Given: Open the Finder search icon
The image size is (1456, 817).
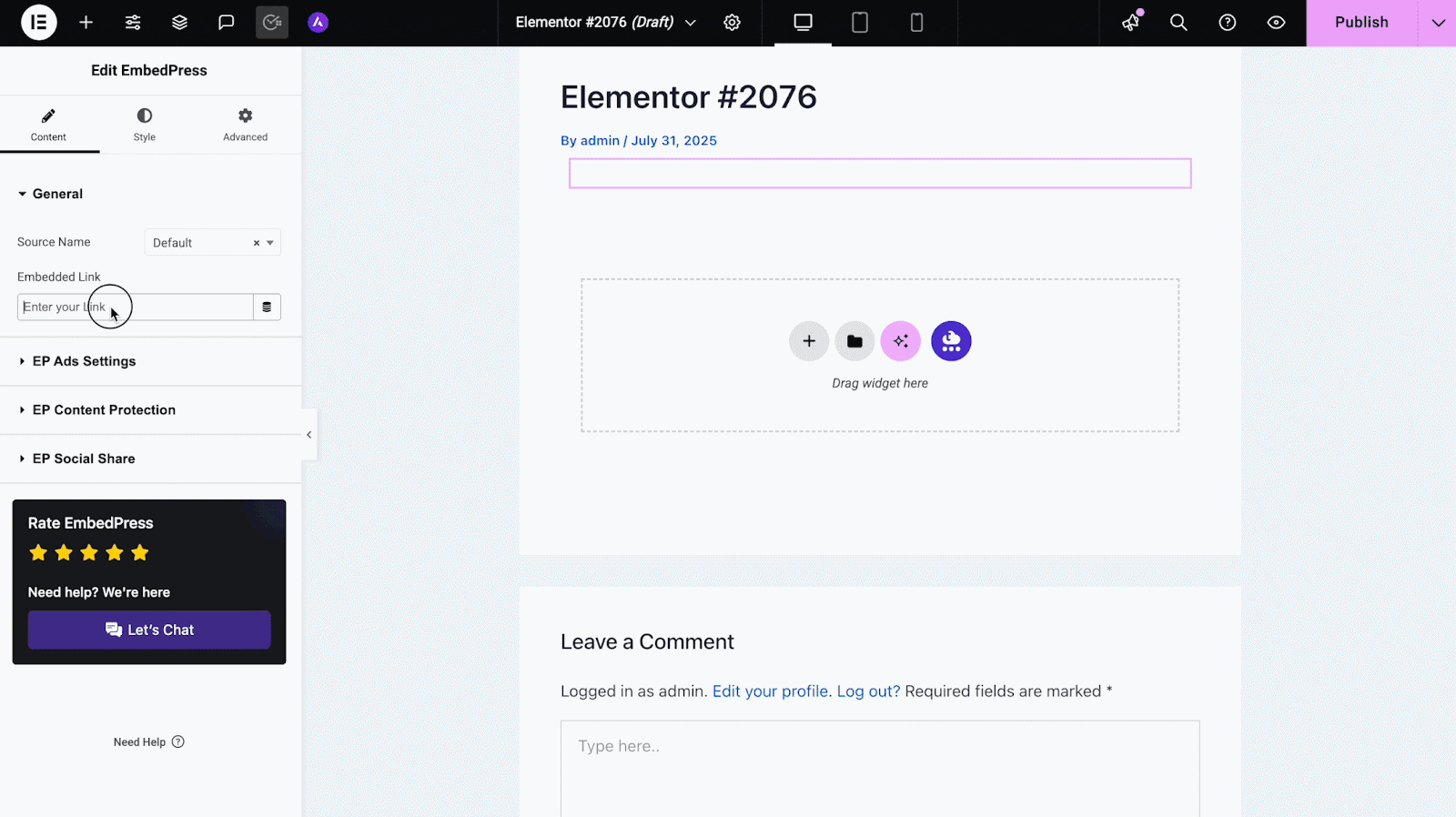Looking at the screenshot, I should pyautogui.click(x=1178, y=23).
